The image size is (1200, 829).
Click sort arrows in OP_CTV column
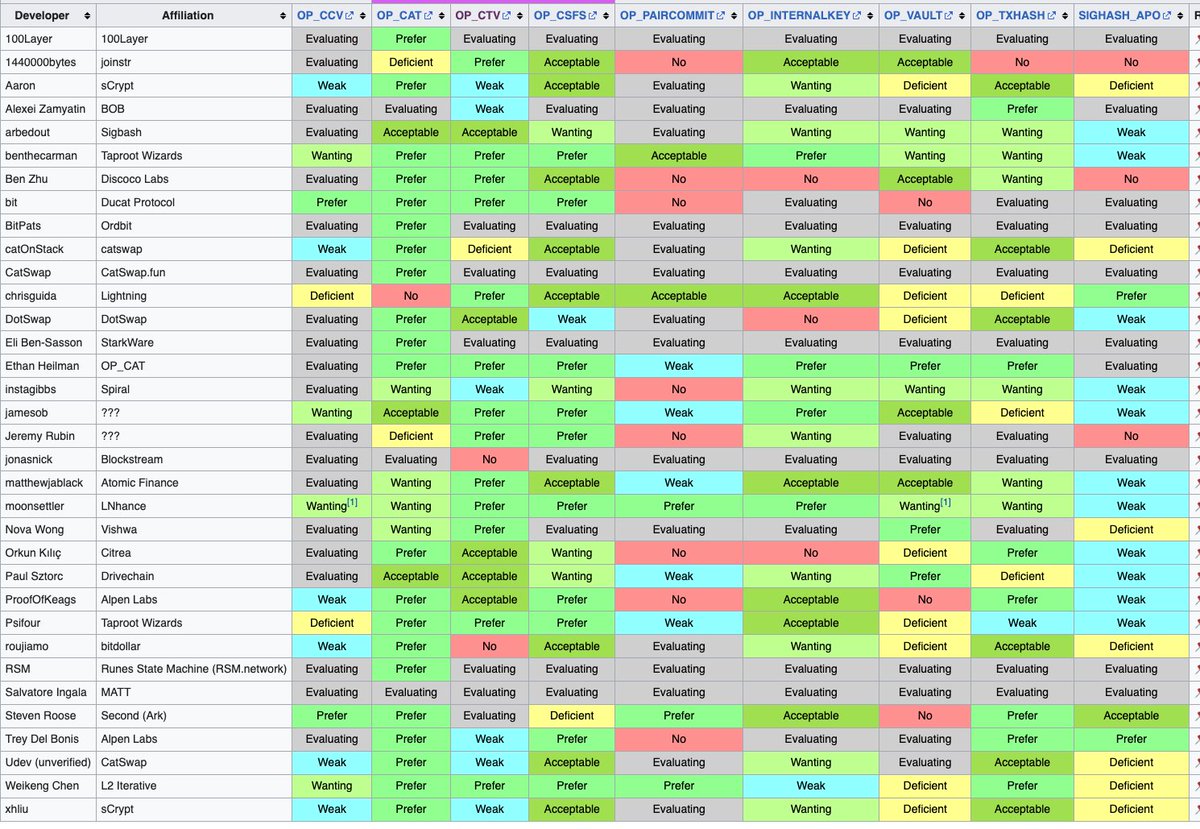pyautogui.click(x=520, y=16)
